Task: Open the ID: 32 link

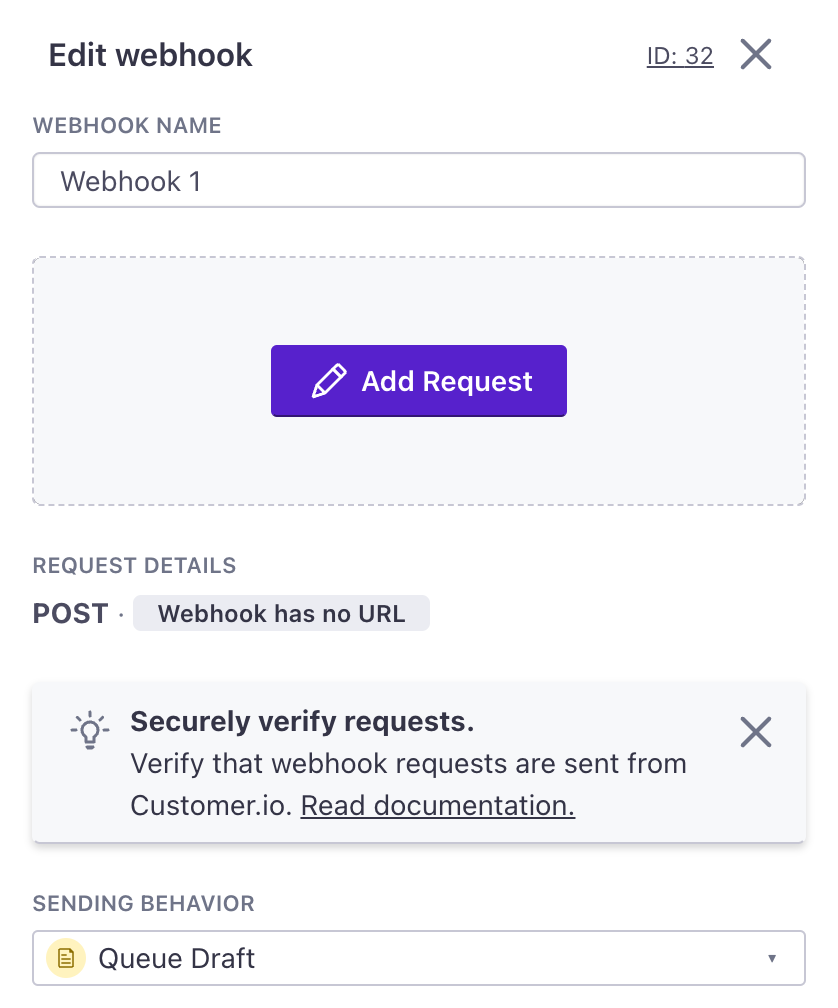Action: click(x=680, y=56)
